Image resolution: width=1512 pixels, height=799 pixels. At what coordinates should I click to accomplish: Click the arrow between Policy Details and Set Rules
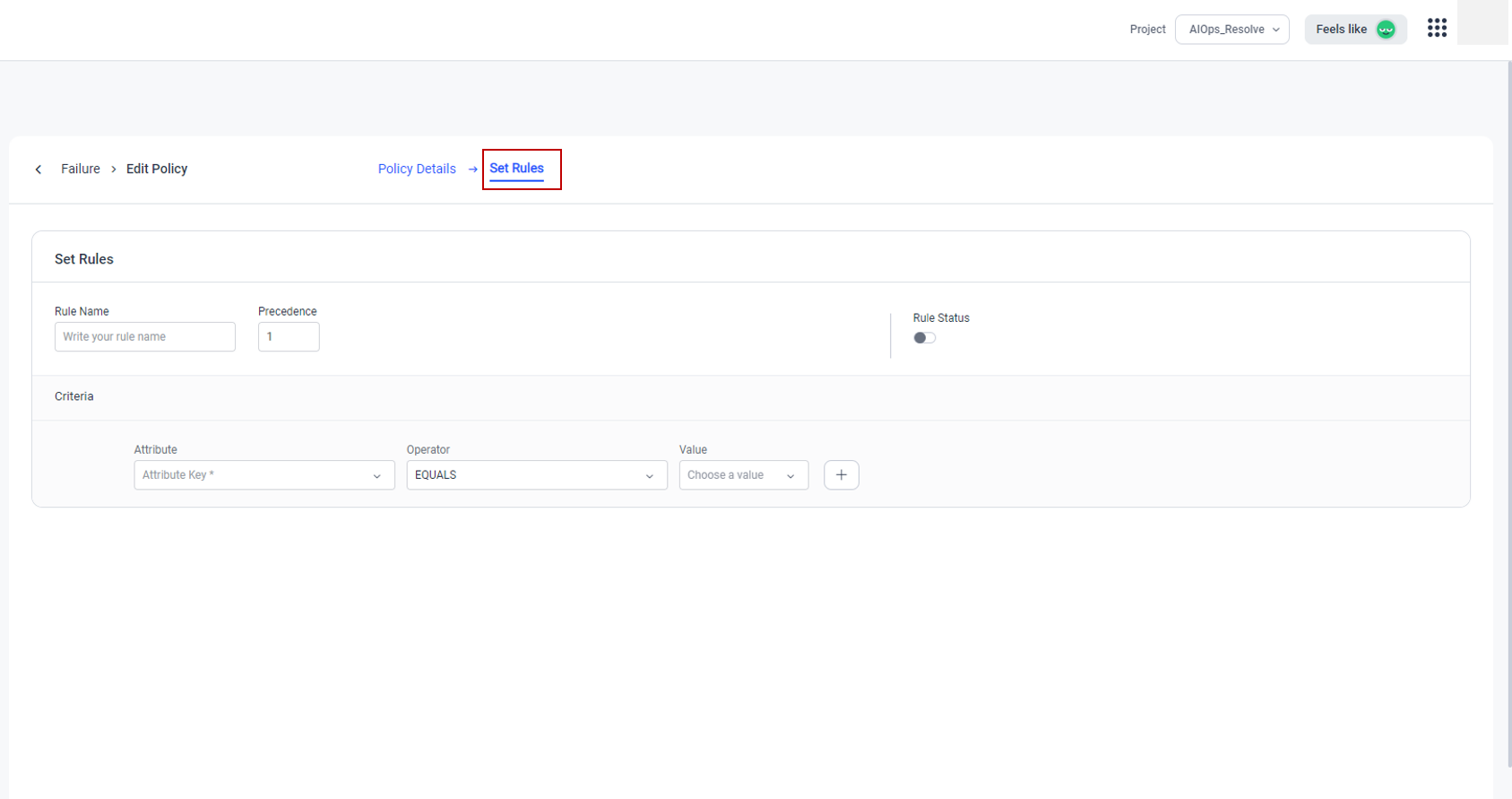[472, 169]
